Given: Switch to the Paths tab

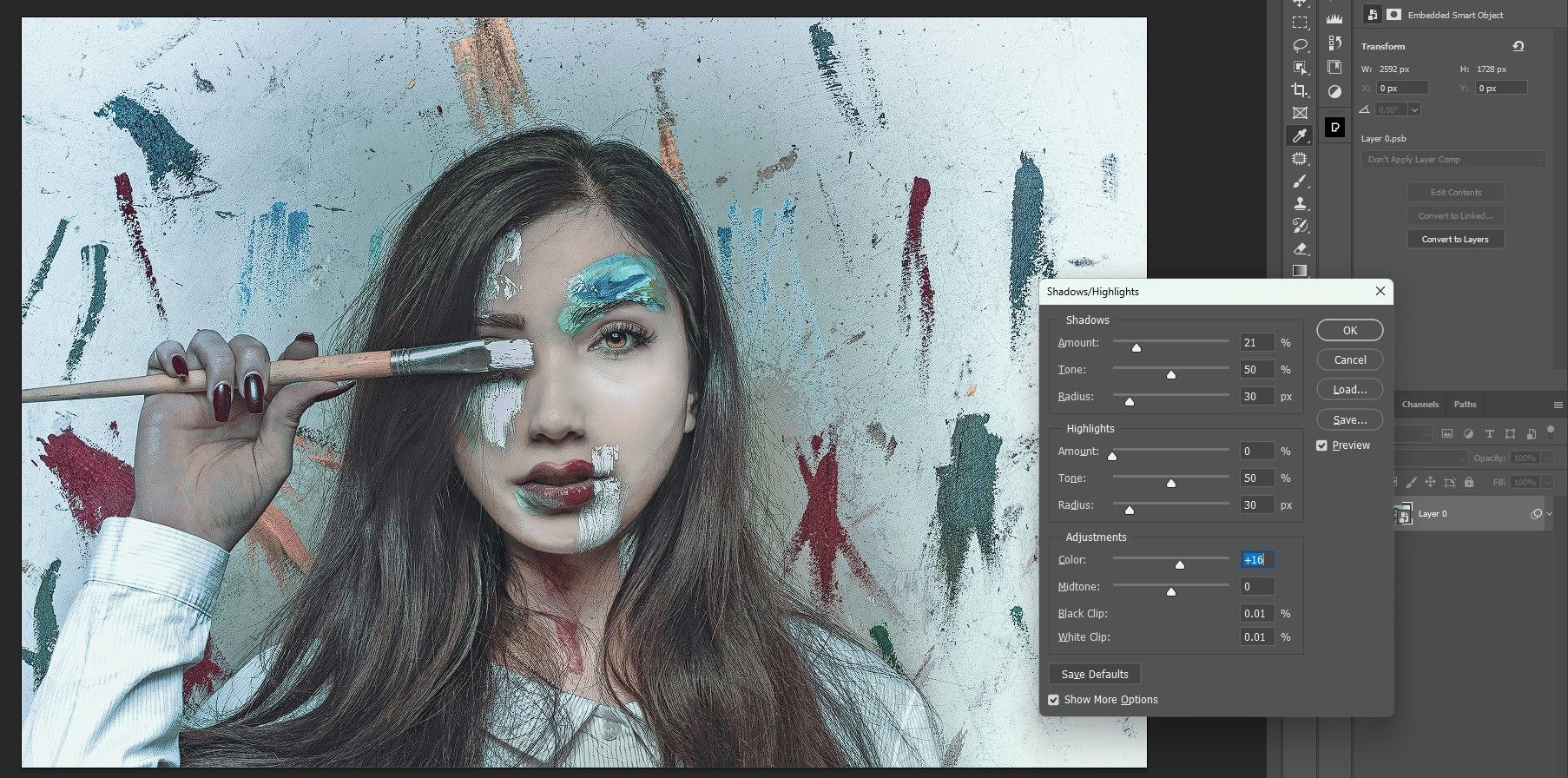Looking at the screenshot, I should coord(1465,405).
